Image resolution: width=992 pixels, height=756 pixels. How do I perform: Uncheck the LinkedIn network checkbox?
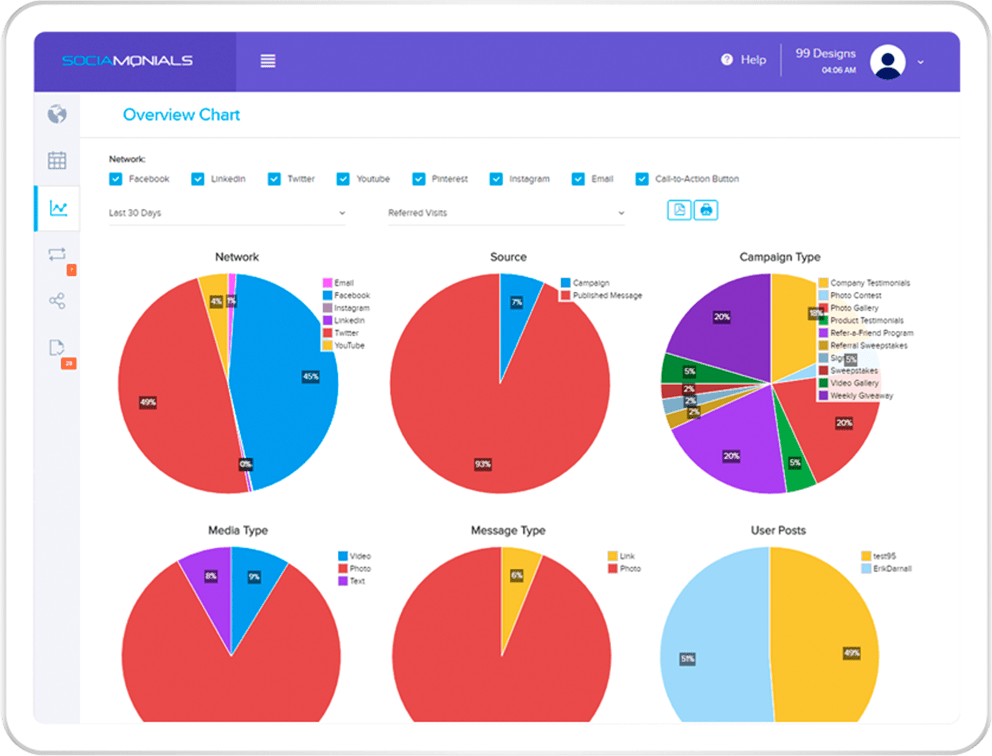coord(198,179)
